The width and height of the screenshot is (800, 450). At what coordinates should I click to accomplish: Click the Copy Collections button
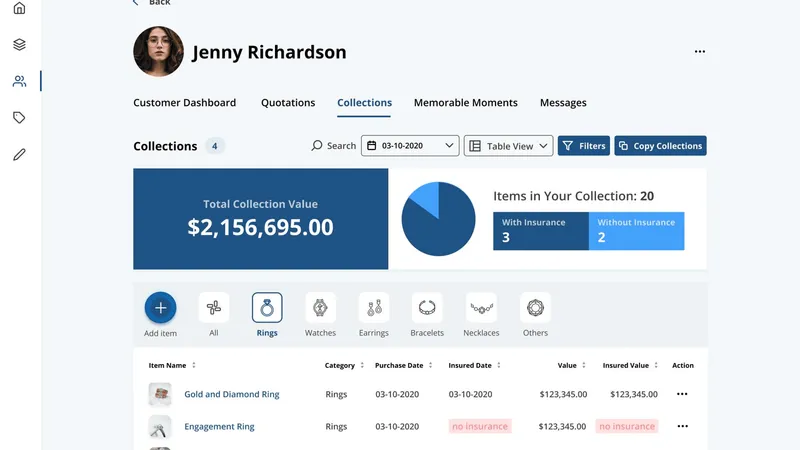click(x=660, y=145)
